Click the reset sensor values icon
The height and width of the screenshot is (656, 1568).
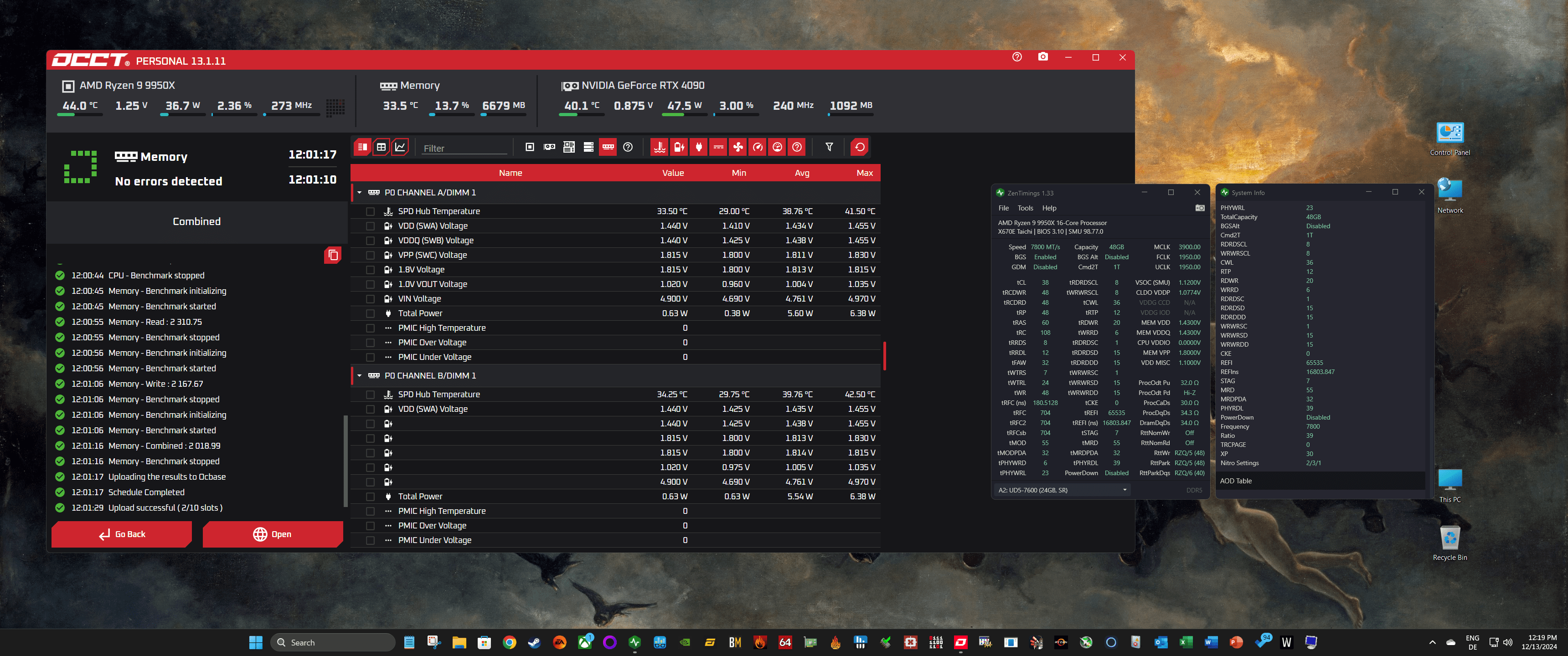point(860,147)
